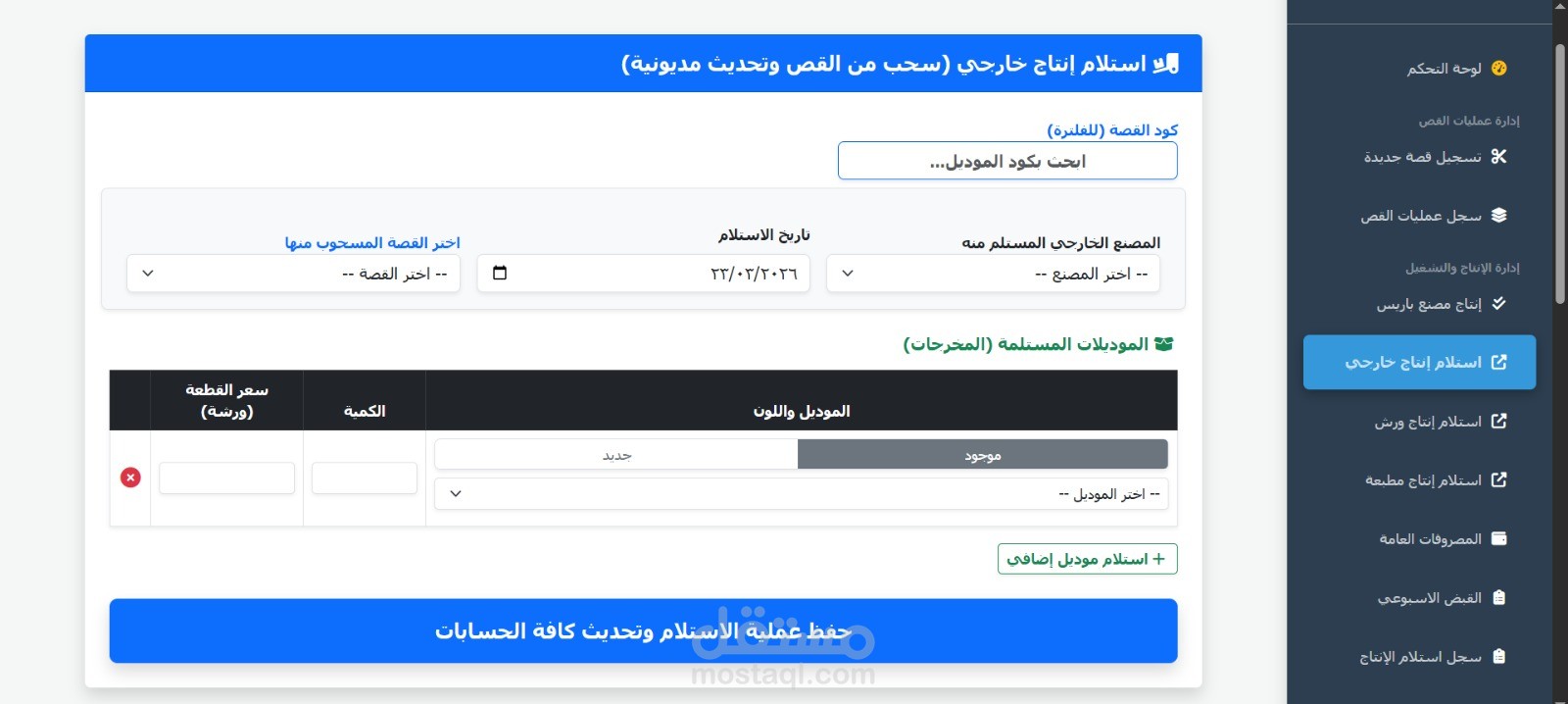
Task: Click the header icon beside استلام إنتاج خارجي title
Action: click(1165, 64)
